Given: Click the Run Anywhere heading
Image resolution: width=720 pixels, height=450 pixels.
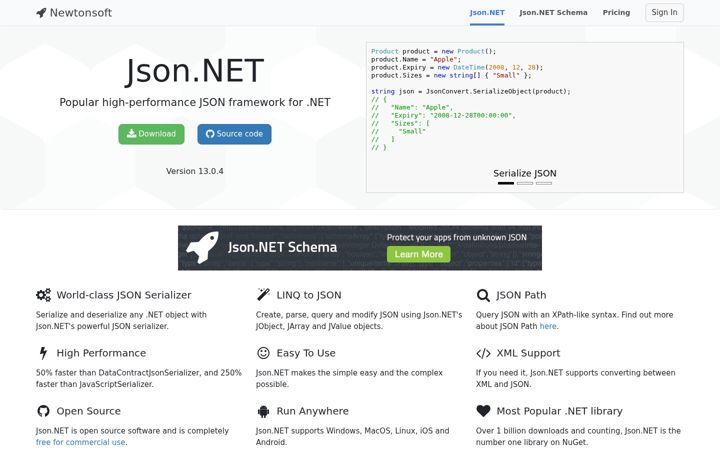Looking at the screenshot, I should pos(312,411).
